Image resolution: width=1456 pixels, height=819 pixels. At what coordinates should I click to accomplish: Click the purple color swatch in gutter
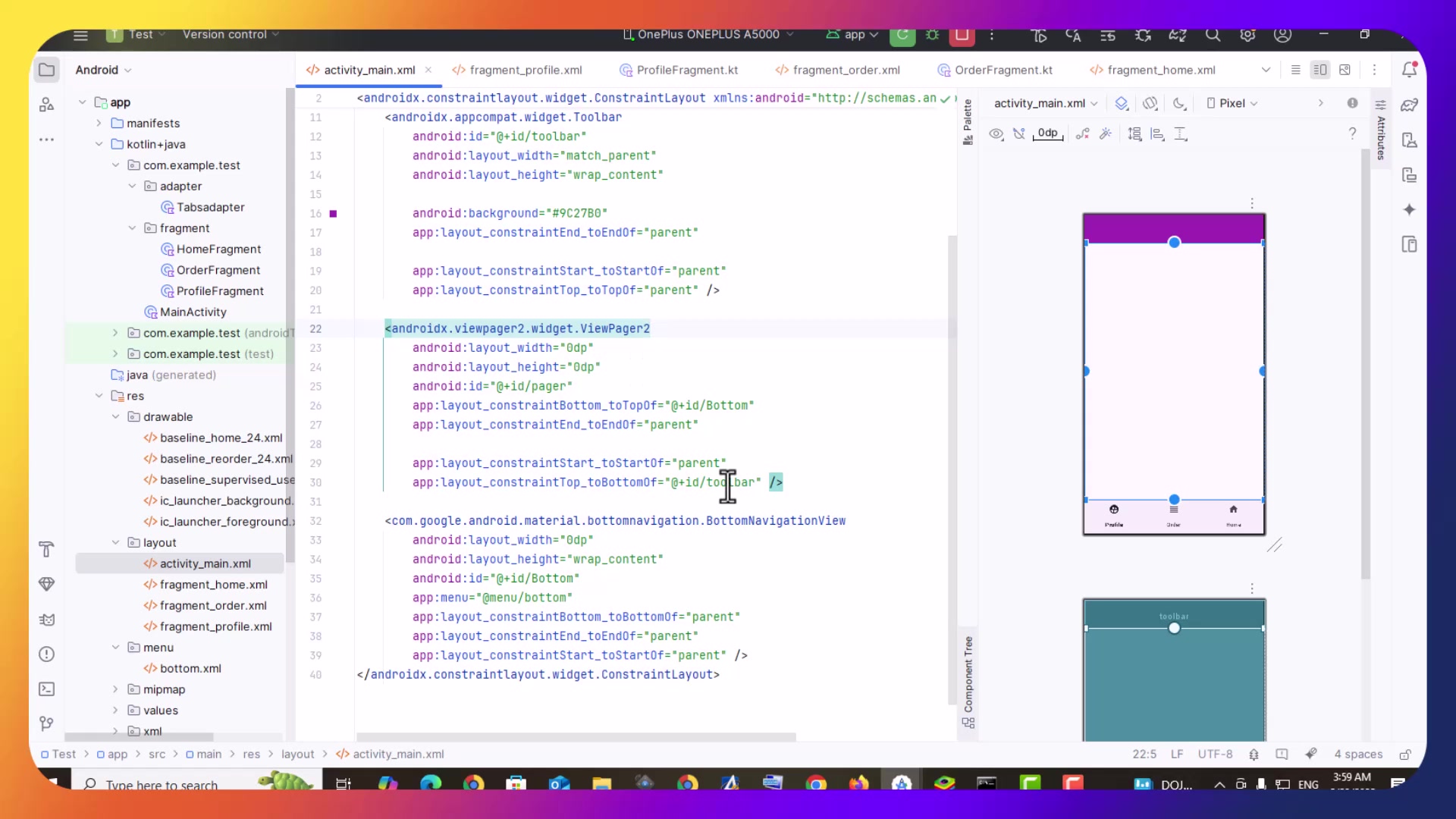click(333, 214)
